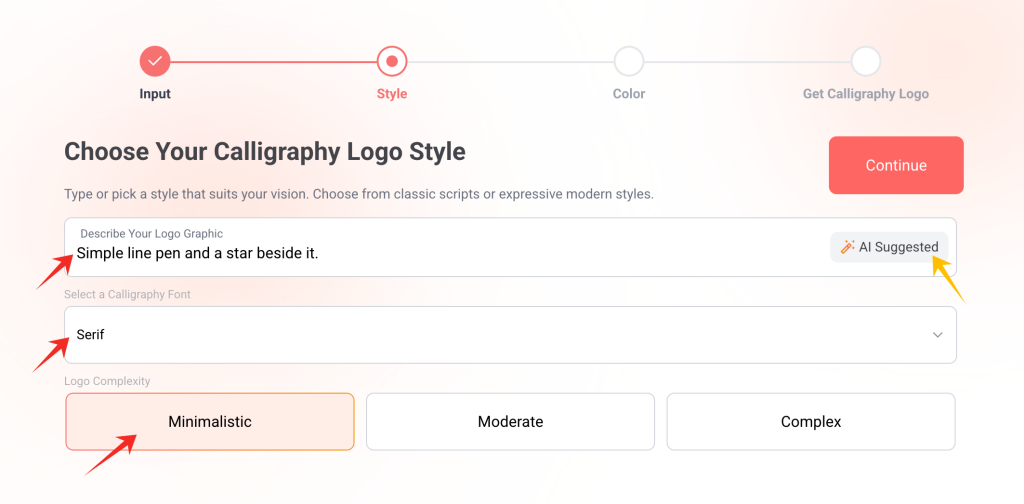The width and height of the screenshot is (1024, 504).
Task: Expand the font dropdown chevron arrow
Action: click(937, 335)
